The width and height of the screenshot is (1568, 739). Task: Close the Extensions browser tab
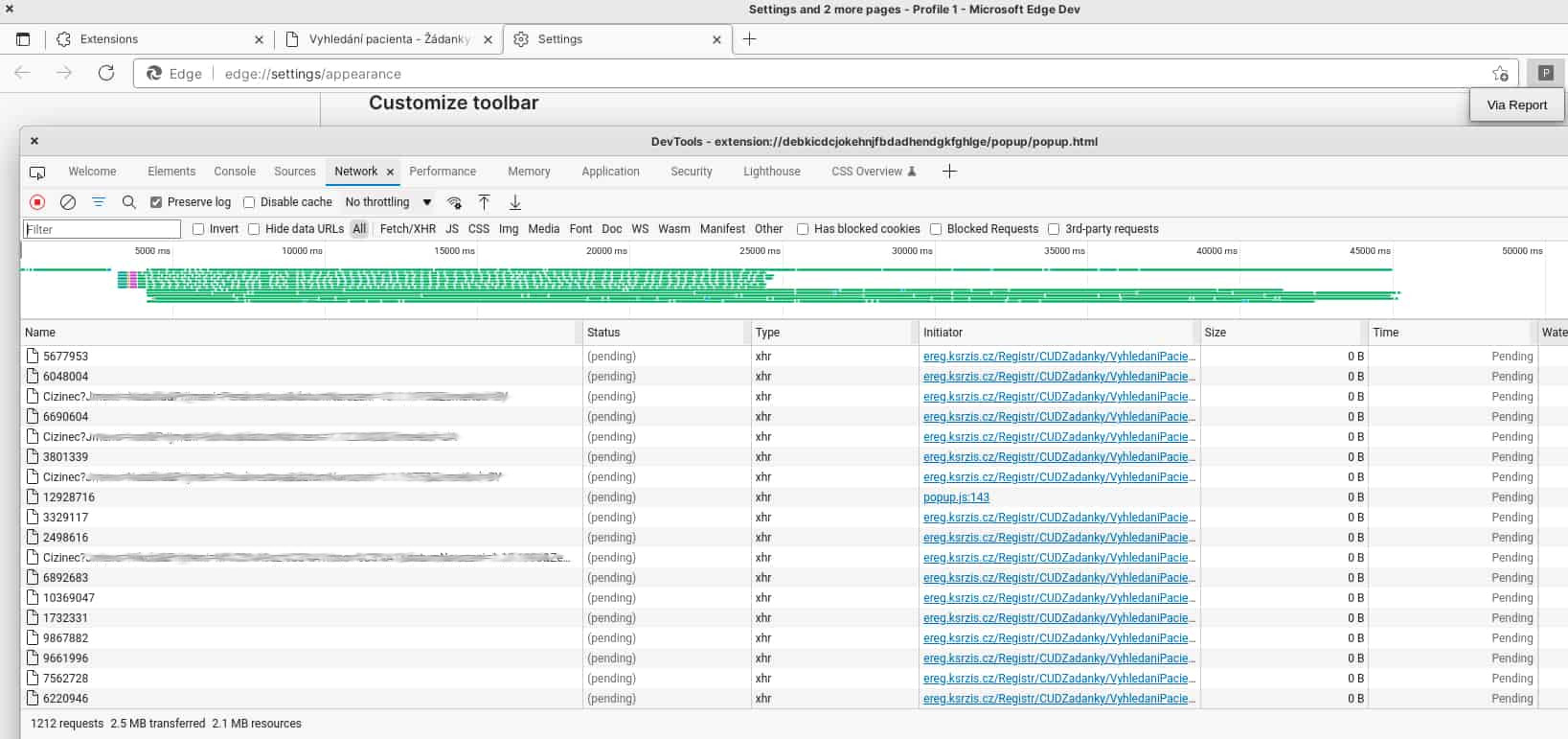pyautogui.click(x=259, y=40)
